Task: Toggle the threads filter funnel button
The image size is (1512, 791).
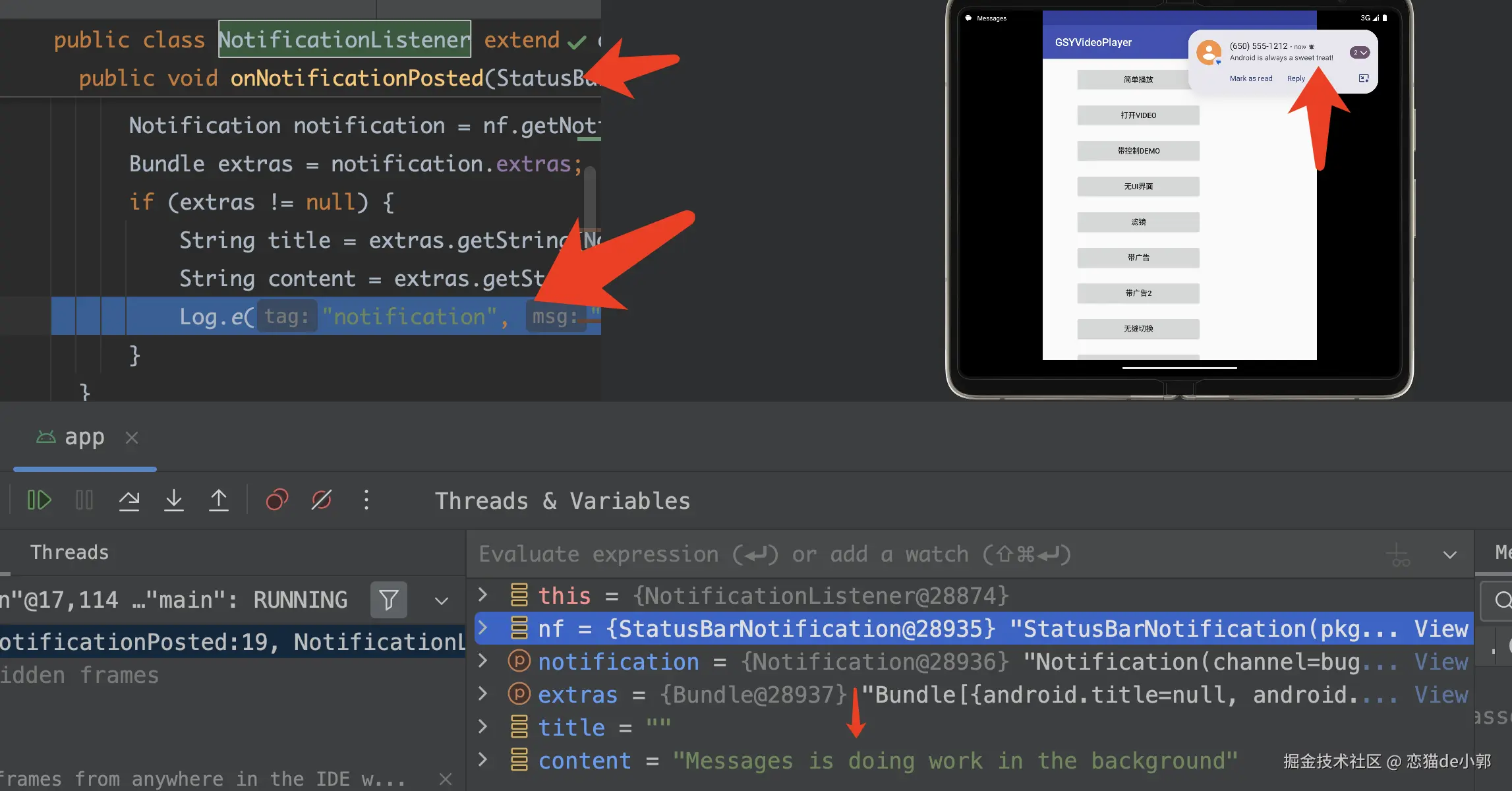Action: tap(388, 600)
